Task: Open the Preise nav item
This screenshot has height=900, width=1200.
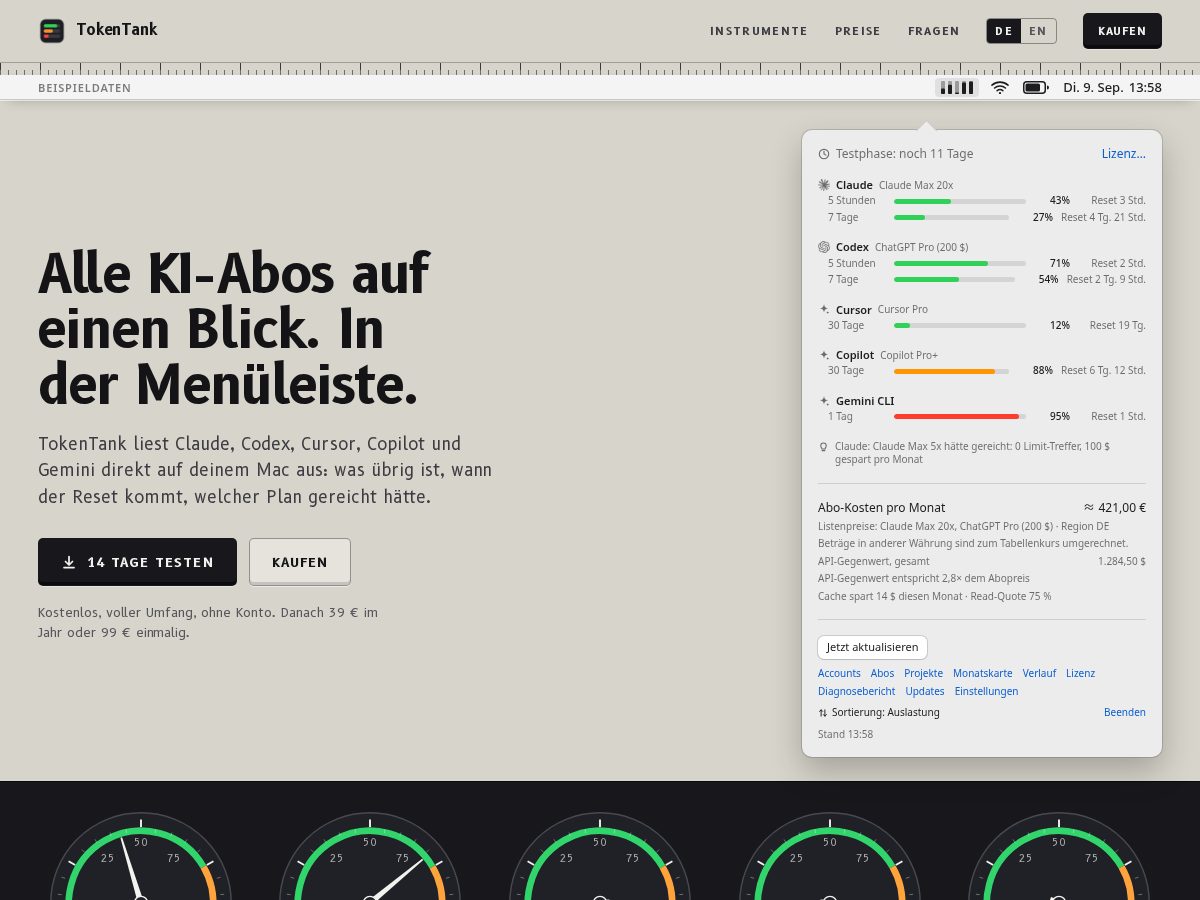Action: [858, 31]
